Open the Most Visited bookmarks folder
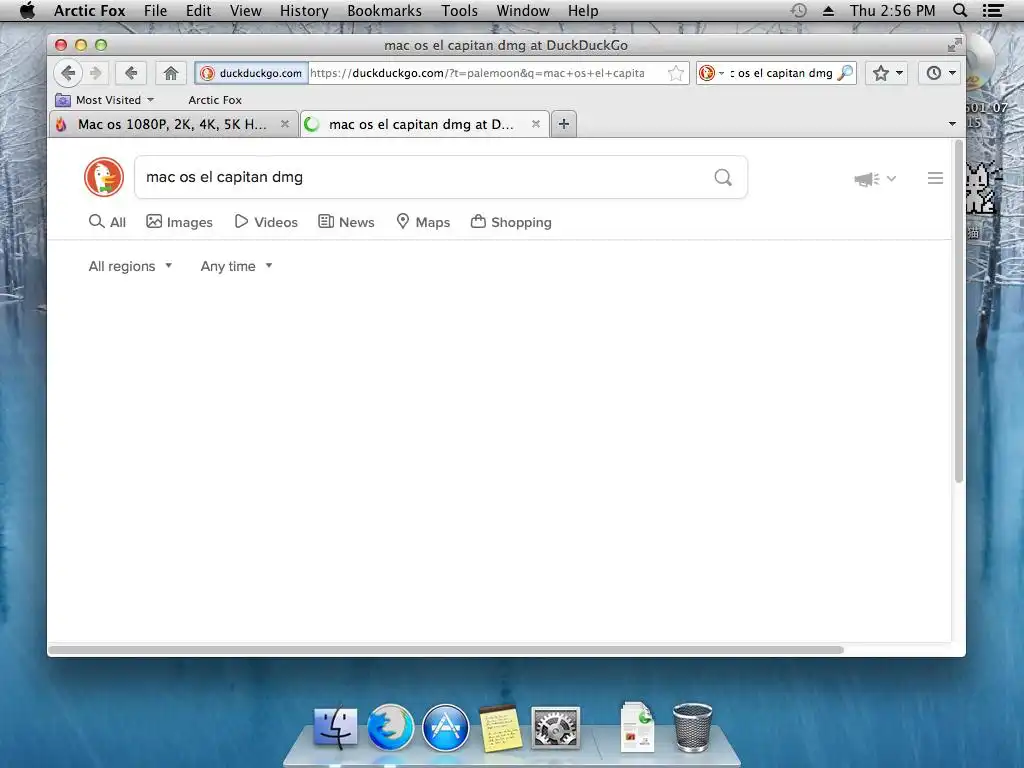 coord(104,100)
